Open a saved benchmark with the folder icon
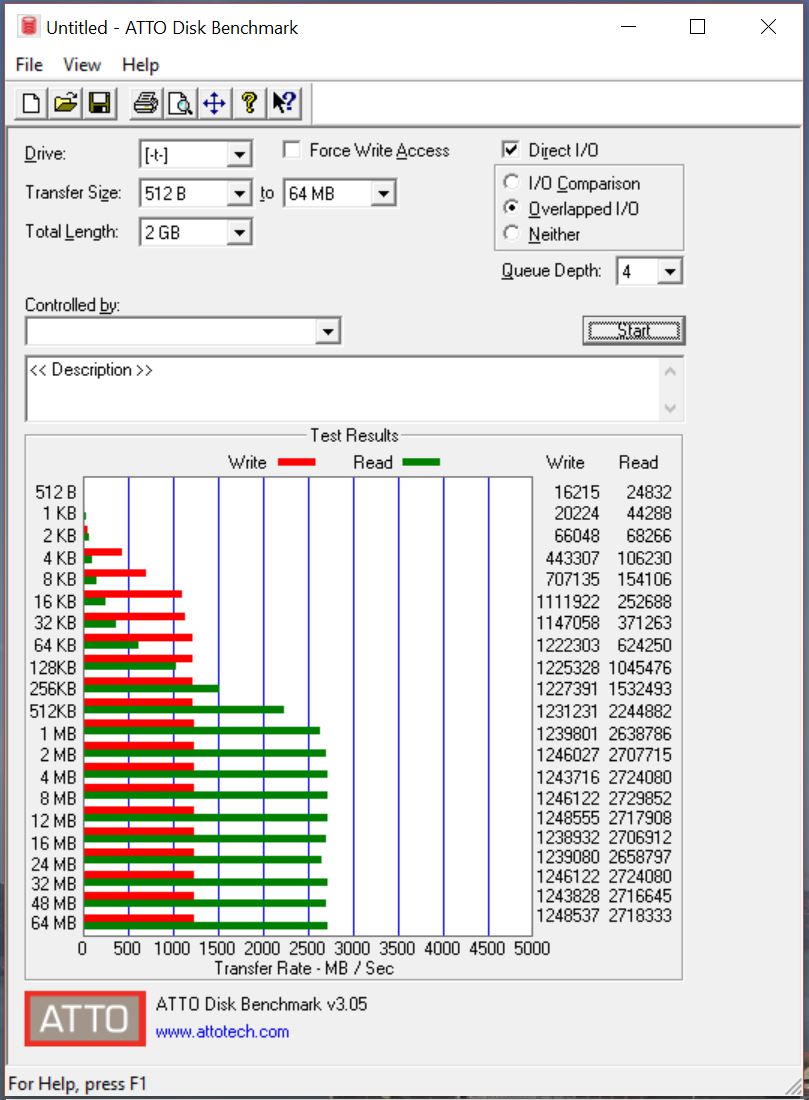Viewport: 809px width, 1100px height. click(x=66, y=103)
